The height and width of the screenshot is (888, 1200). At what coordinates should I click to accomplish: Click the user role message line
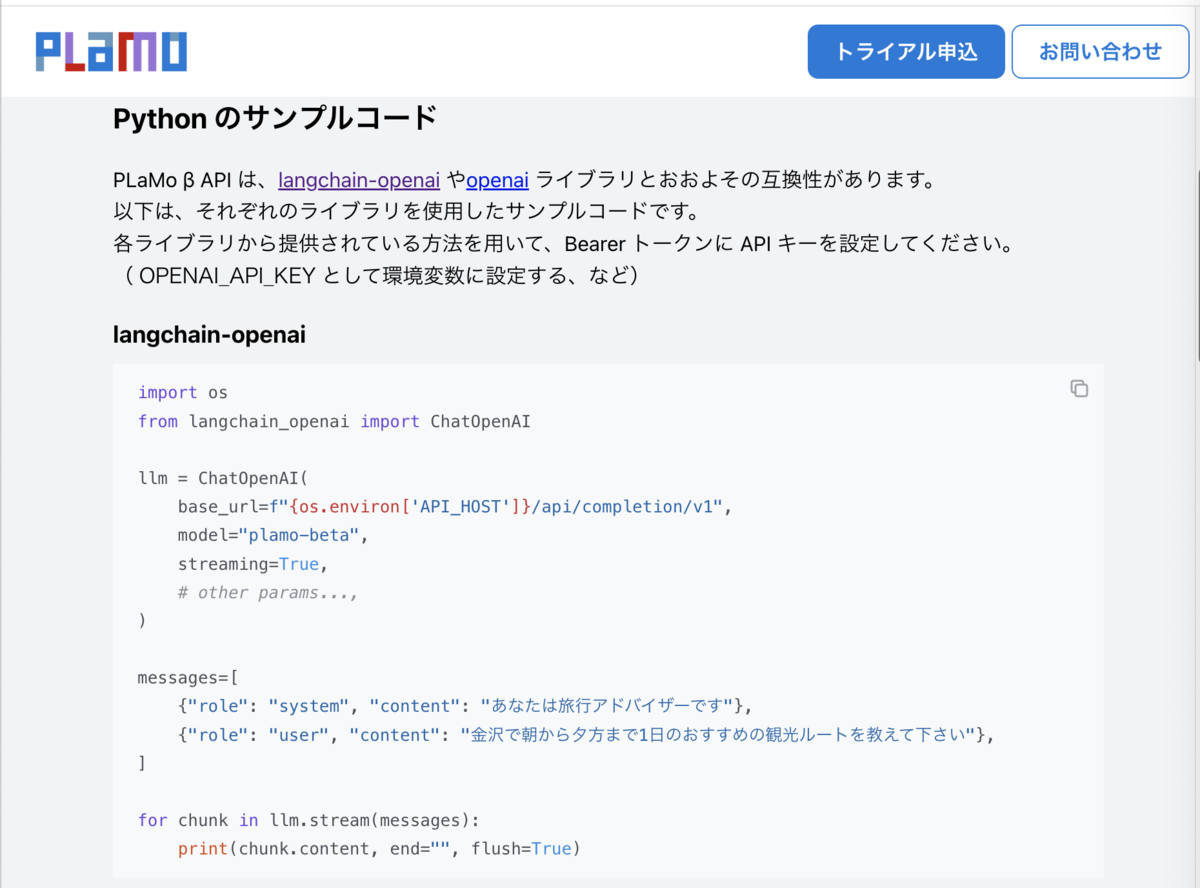(x=586, y=735)
